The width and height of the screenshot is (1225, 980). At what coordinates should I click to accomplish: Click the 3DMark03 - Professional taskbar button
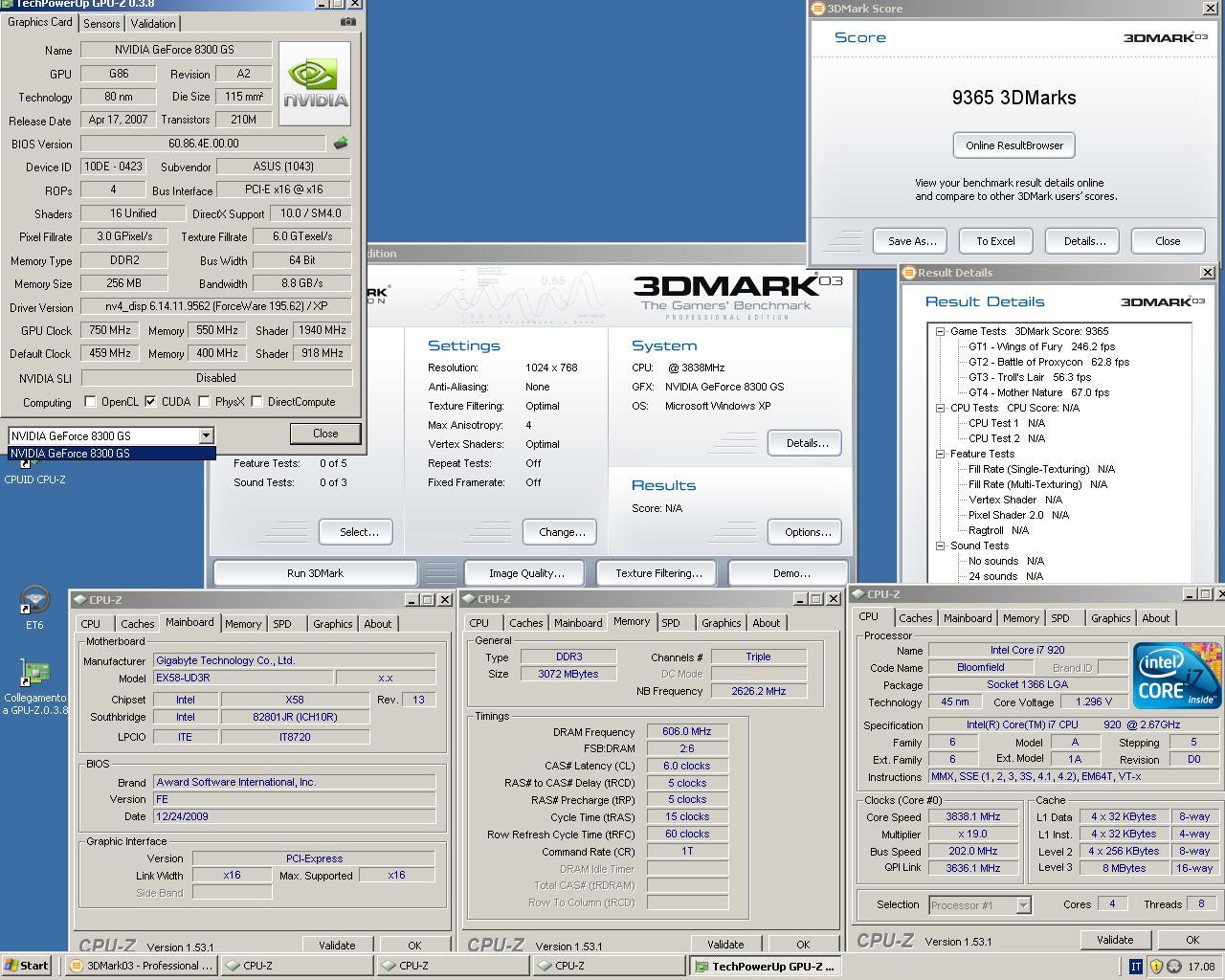144,966
